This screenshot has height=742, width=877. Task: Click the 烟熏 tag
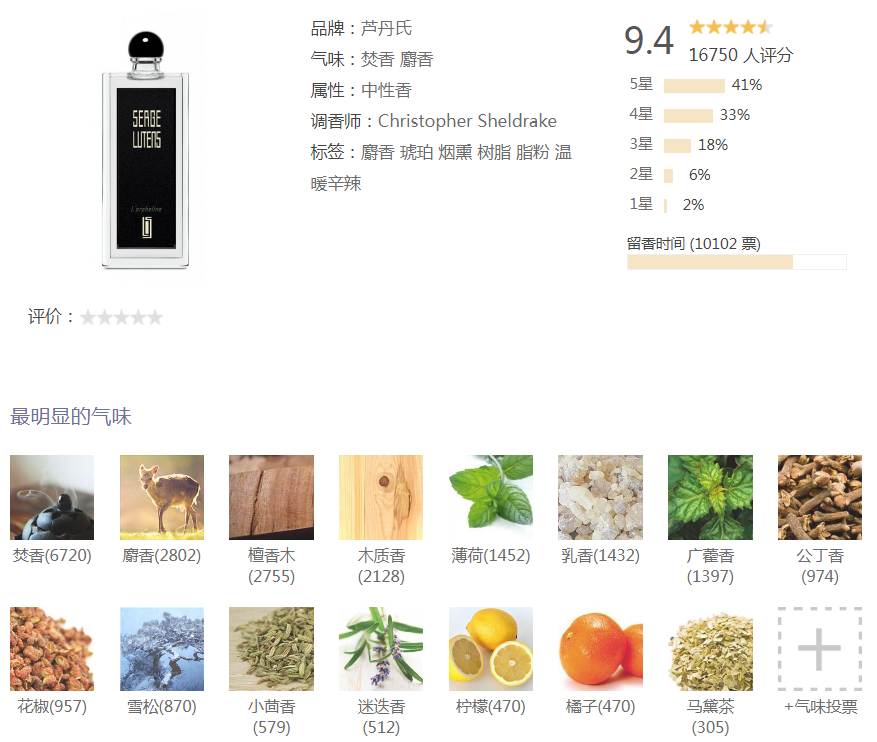pos(455,152)
